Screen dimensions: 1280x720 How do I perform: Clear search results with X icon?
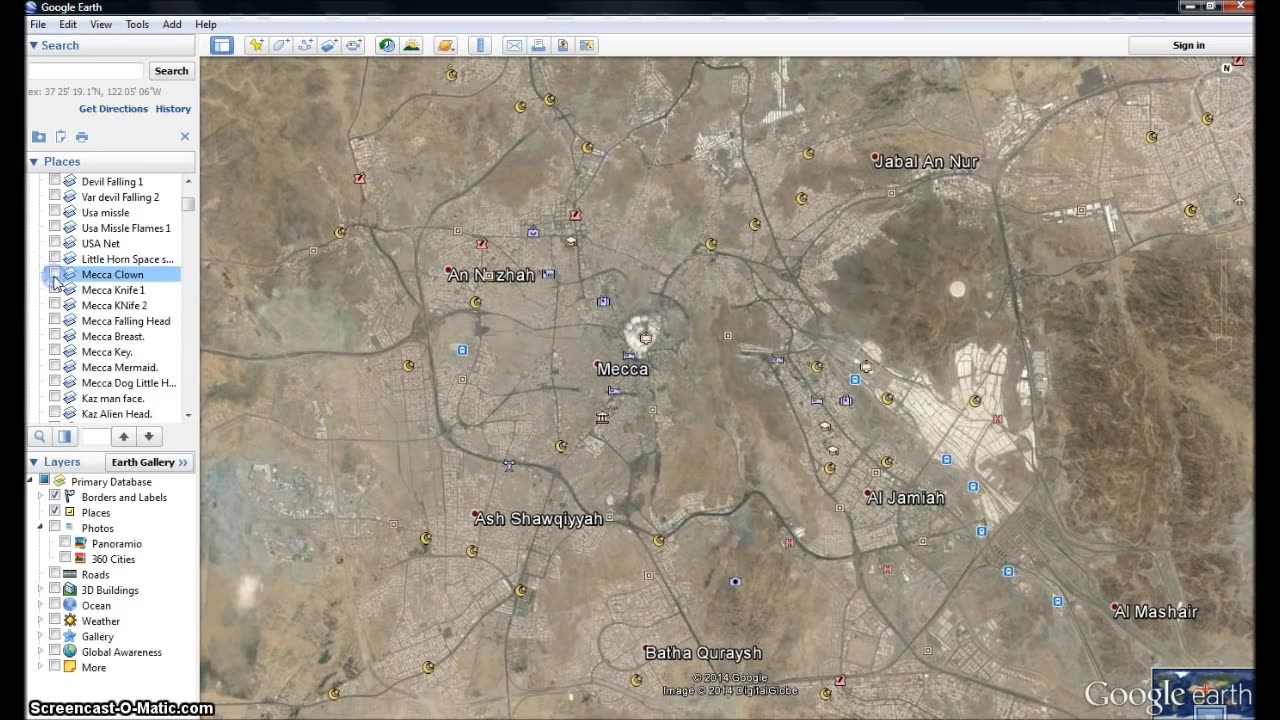185,136
